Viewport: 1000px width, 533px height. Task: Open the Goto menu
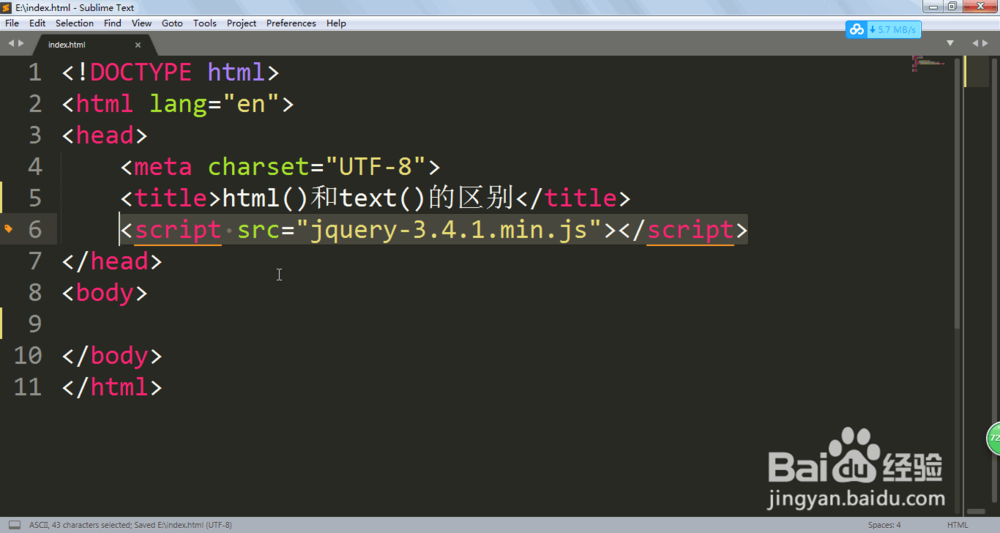tap(172, 23)
